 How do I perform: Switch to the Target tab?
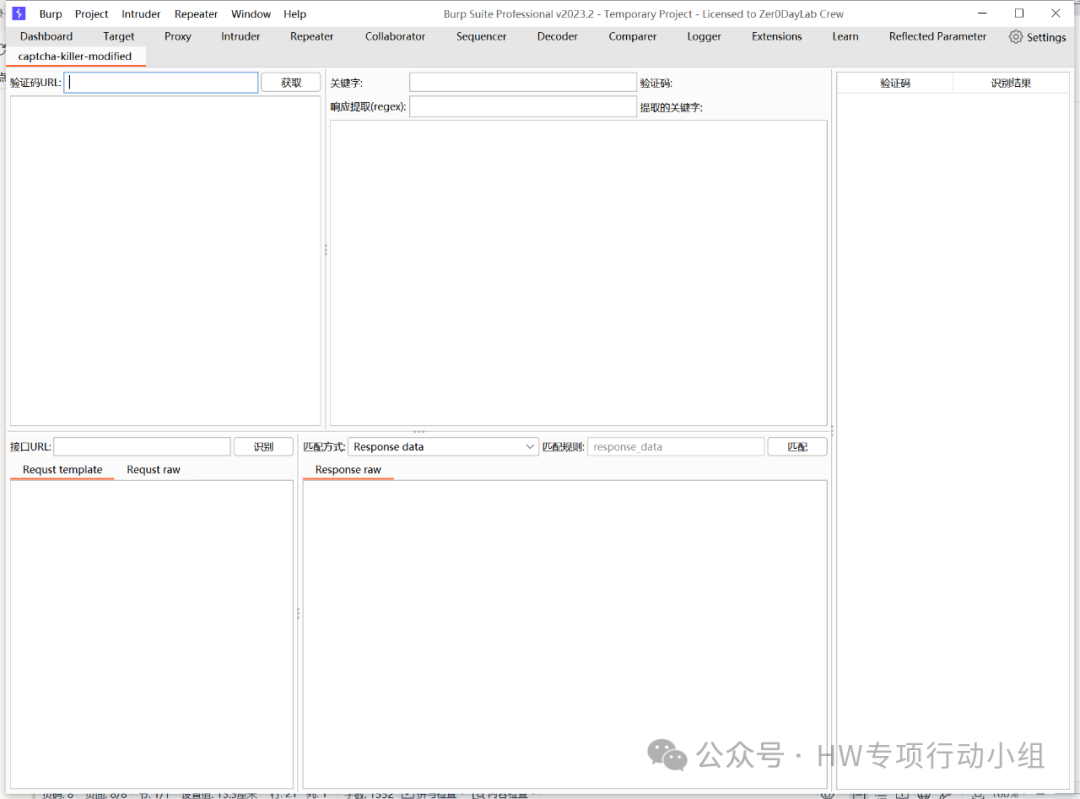click(x=118, y=37)
